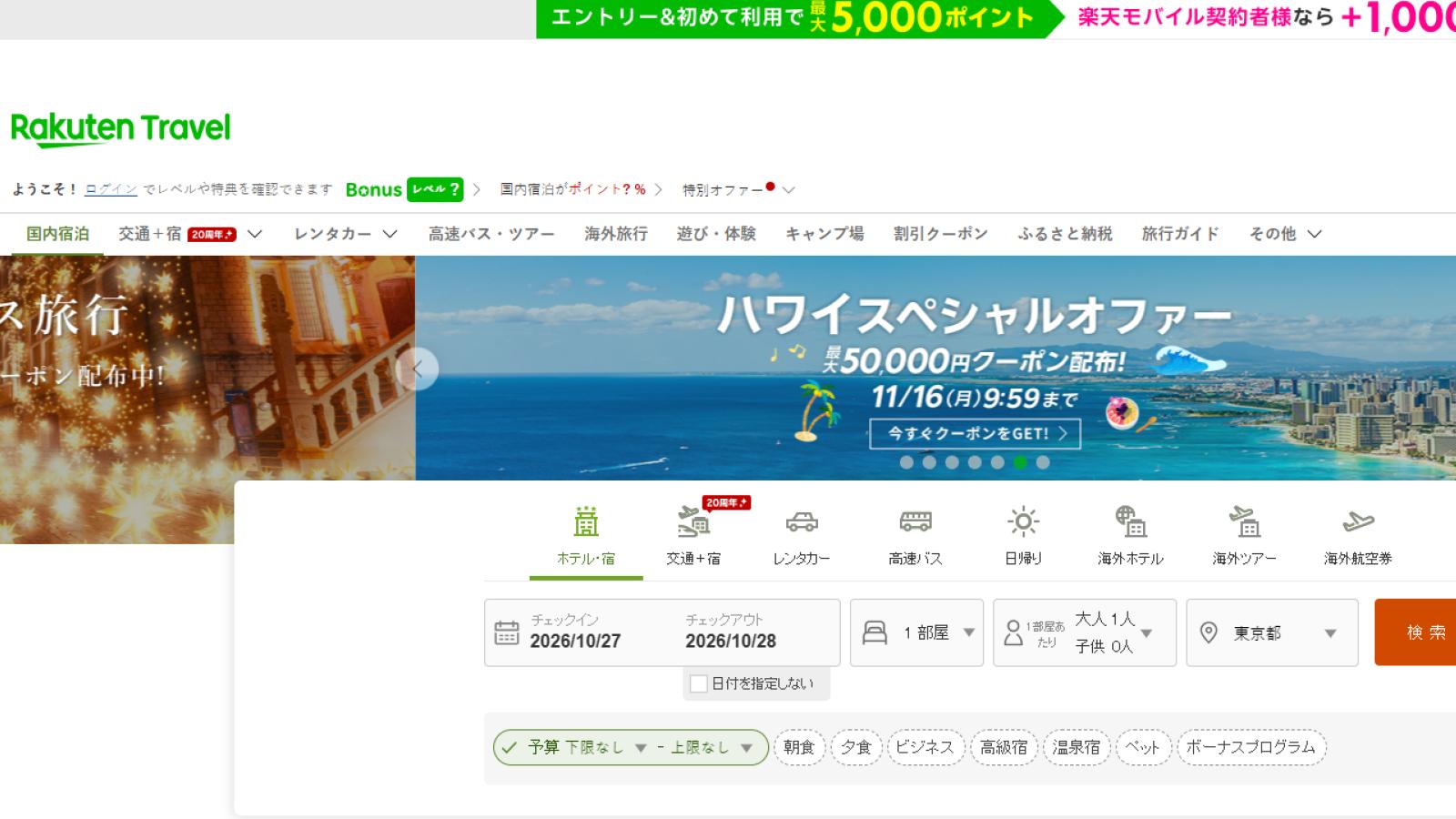Toggle the 温泉宿 filter chip

coord(1077,747)
